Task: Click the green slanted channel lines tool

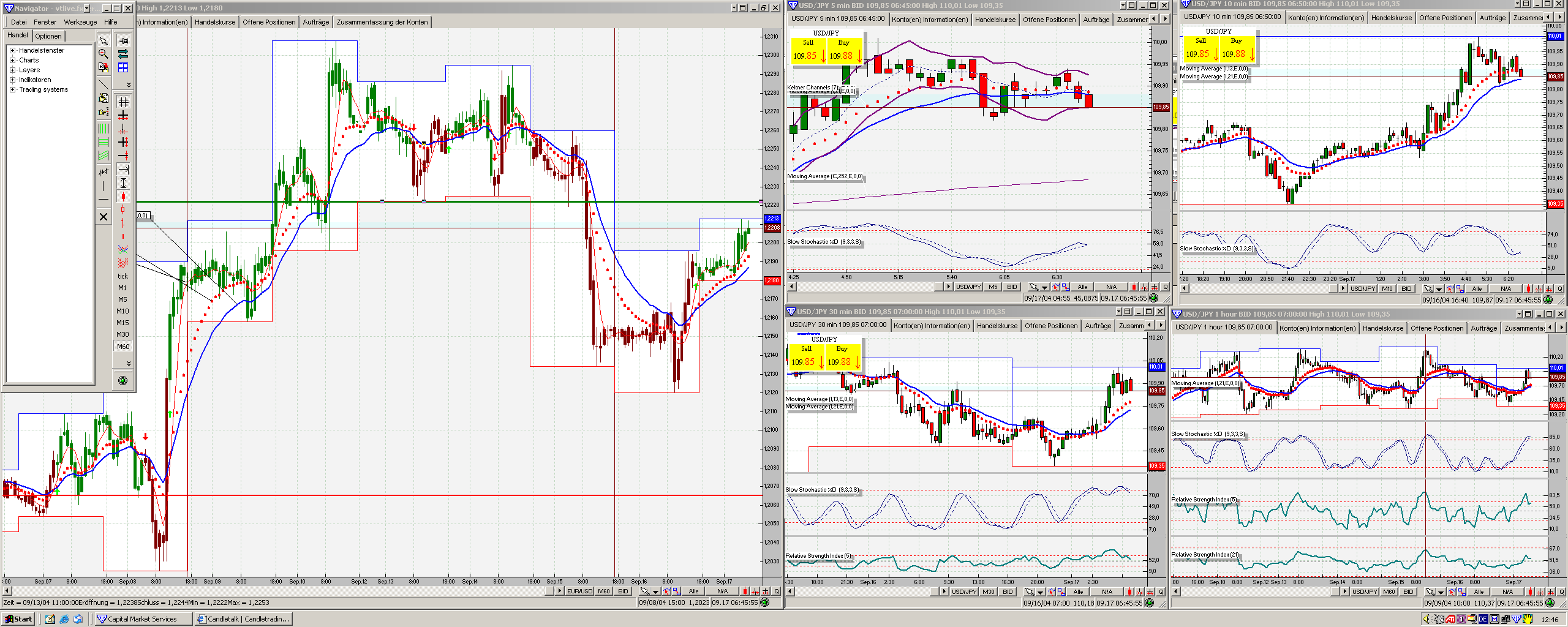Action: [104, 156]
